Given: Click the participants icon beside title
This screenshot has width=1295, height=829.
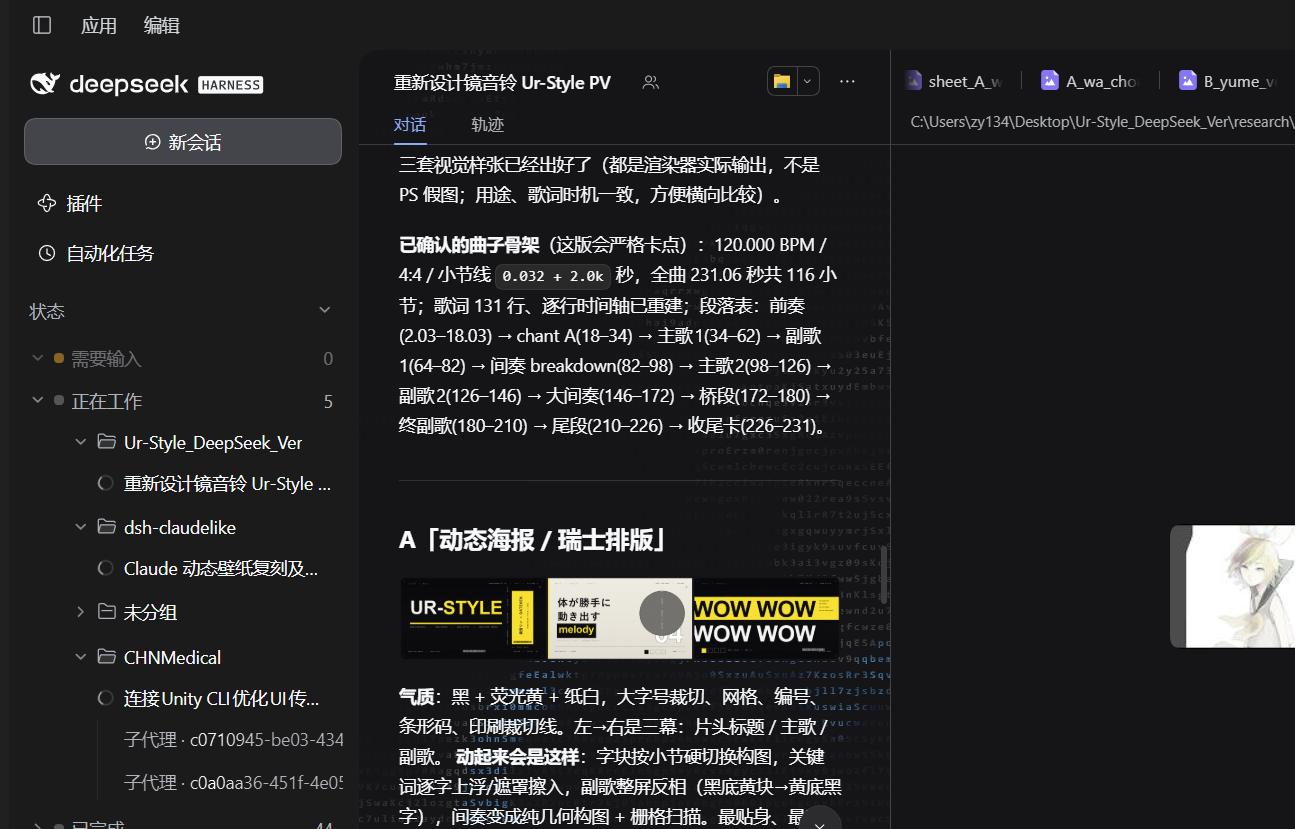Looking at the screenshot, I should click(x=651, y=82).
